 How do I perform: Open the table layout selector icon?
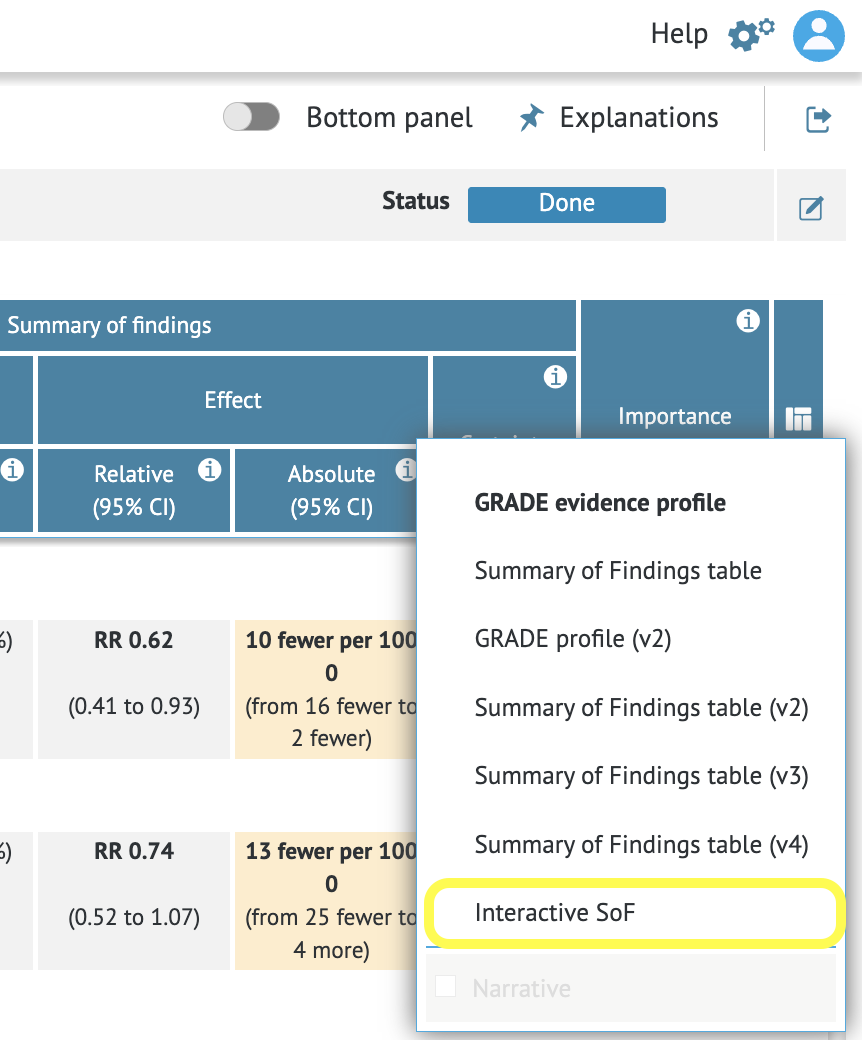[x=798, y=420]
